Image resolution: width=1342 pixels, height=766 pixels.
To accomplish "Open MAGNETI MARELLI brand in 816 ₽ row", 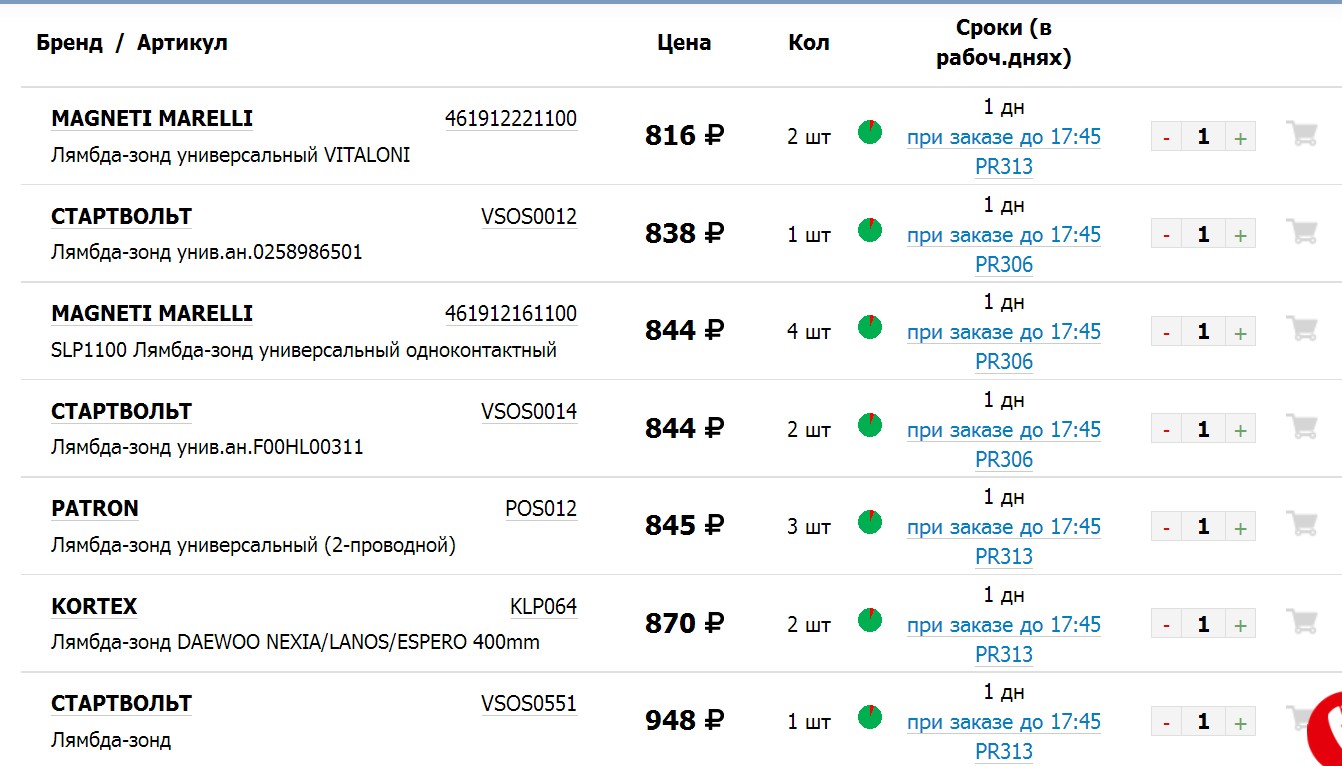I will tap(152, 119).
